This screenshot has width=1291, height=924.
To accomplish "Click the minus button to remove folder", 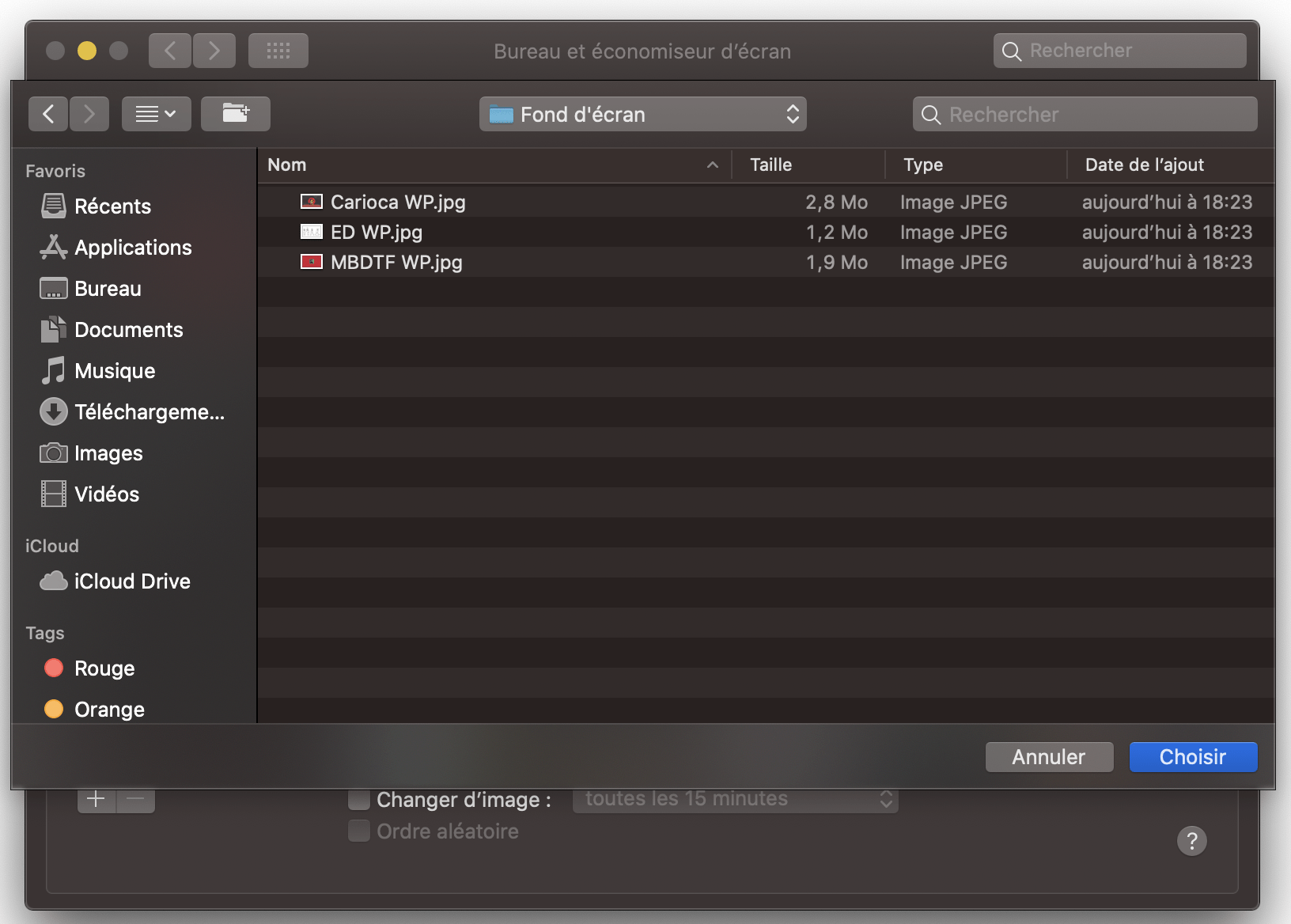I will tap(136, 800).
